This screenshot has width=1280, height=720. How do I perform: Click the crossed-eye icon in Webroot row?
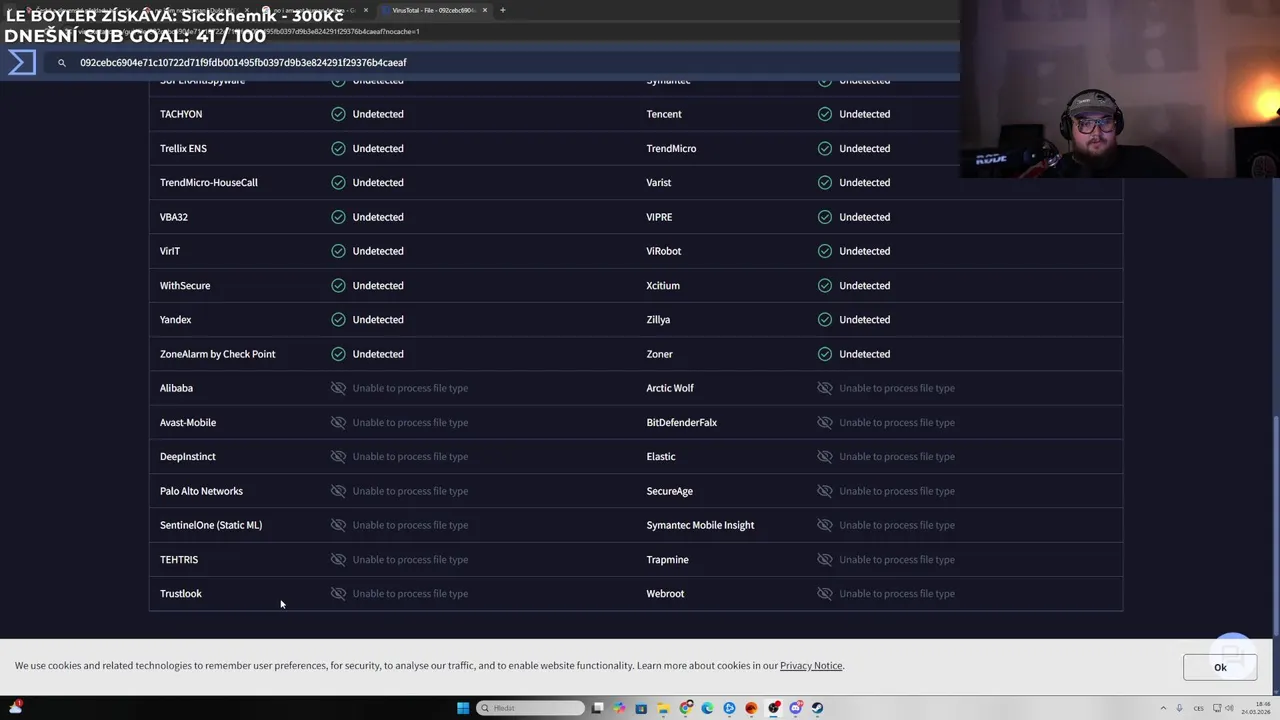tap(825, 594)
